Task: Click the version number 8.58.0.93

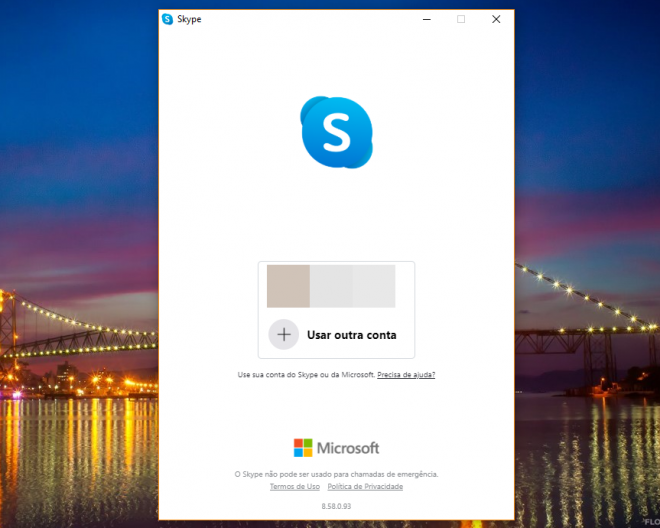Action: click(336, 507)
